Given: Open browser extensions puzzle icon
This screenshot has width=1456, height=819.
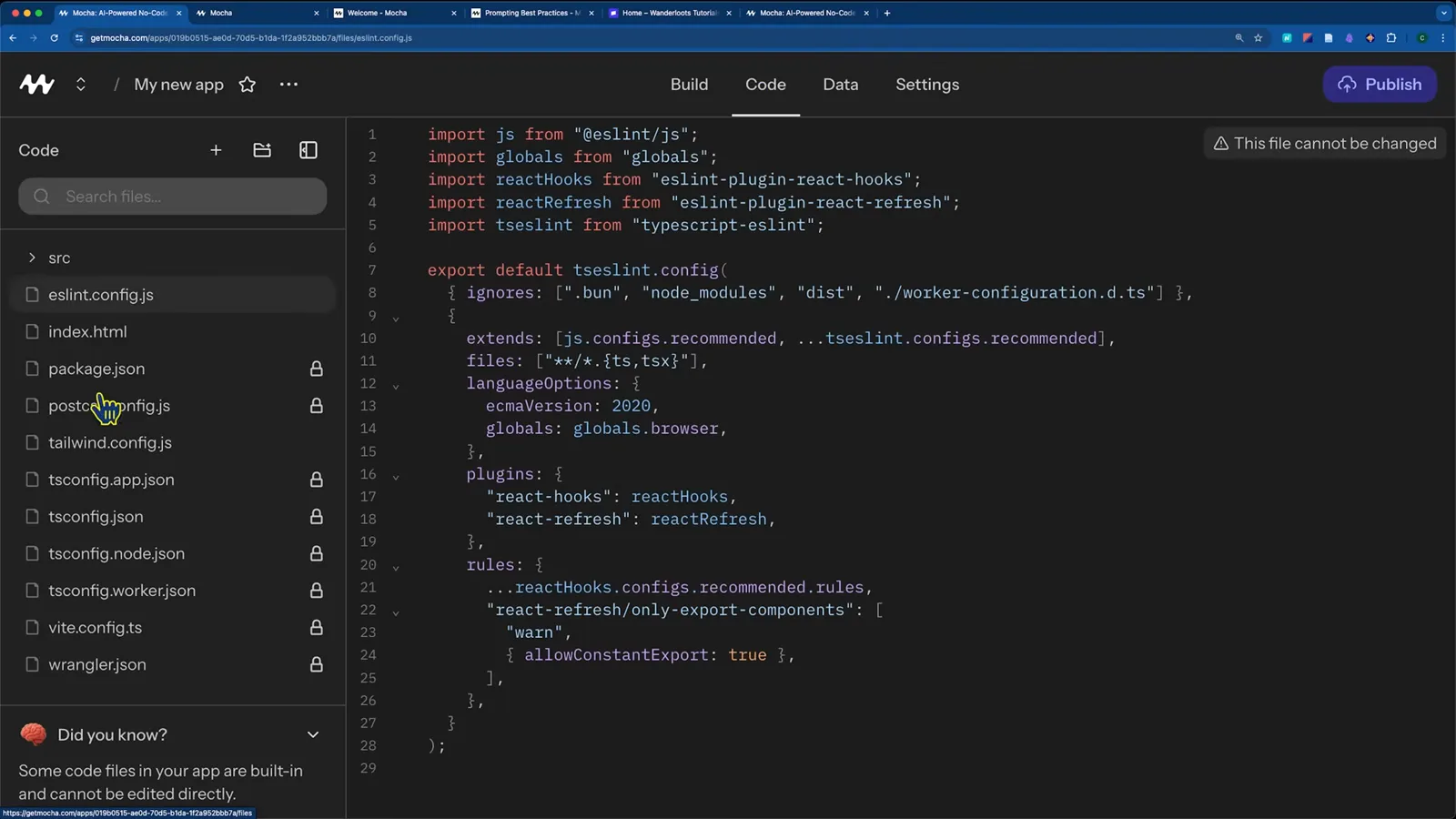Looking at the screenshot, I should [1391, 37].
